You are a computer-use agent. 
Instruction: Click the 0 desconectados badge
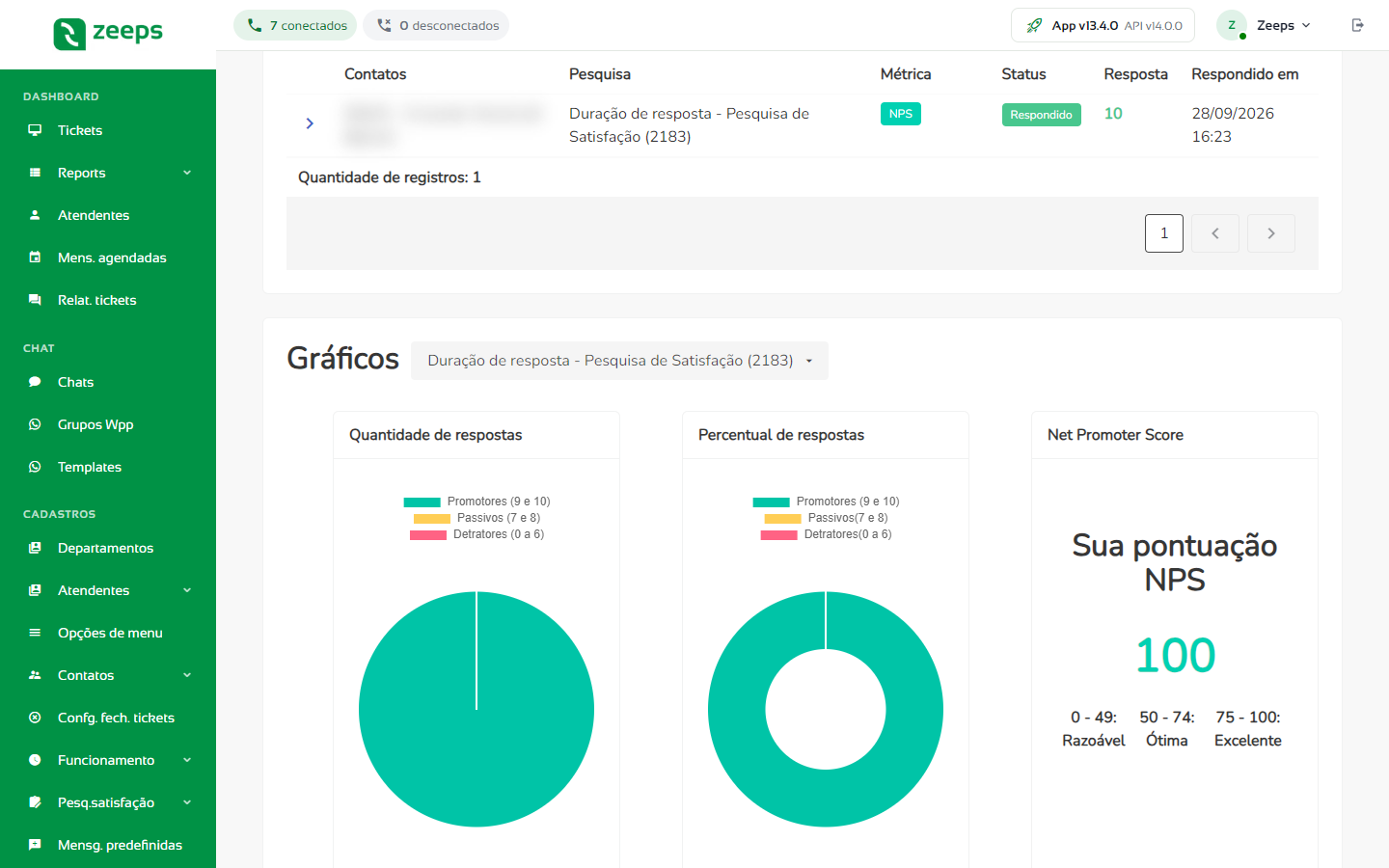pyautogui.click(x=436, y=25)
